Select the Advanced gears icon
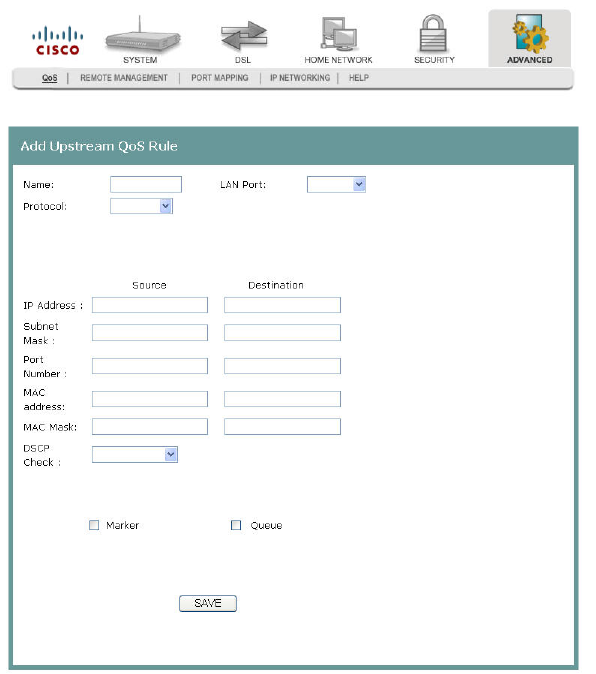The width and height of the screenshot is (596, 674). tap(530, 34)
